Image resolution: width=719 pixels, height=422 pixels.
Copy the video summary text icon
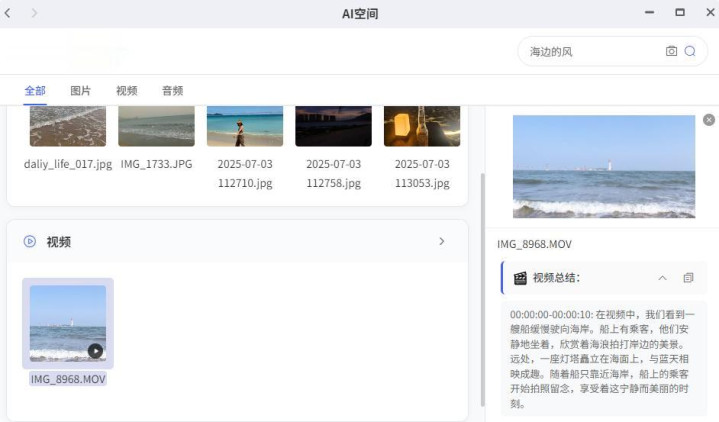point(688,278)
